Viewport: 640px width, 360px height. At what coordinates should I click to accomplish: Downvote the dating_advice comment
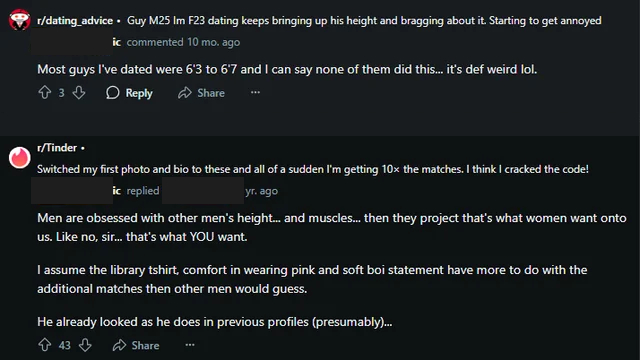point(79,93)
